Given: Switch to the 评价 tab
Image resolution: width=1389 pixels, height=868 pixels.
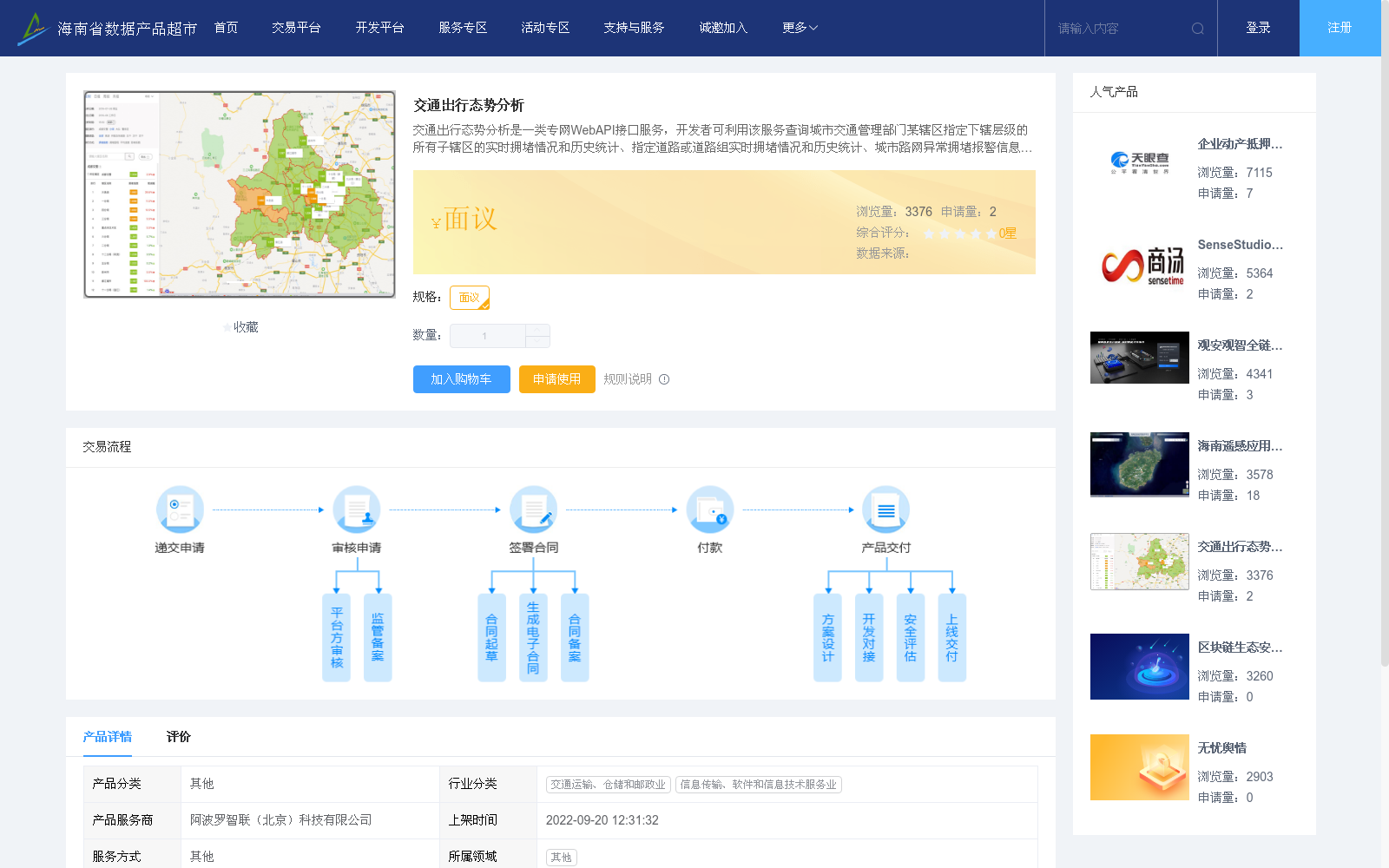Looking at the screenshot, I should coord(179,737).
